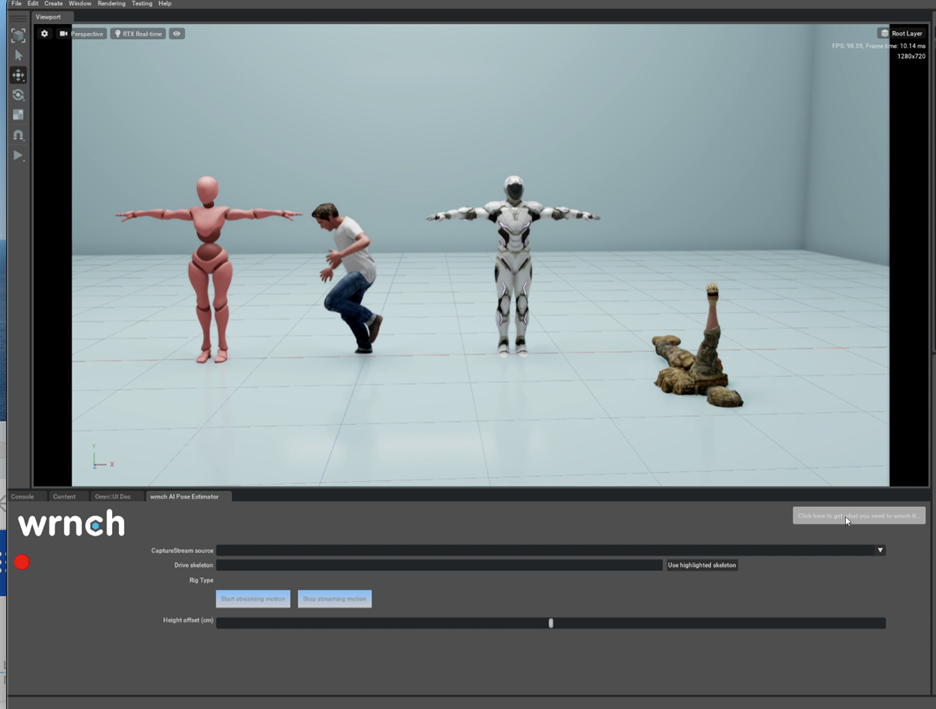Expand the RTX Real-time renderer menu
936x709 pixels.
tap(138, 34)
